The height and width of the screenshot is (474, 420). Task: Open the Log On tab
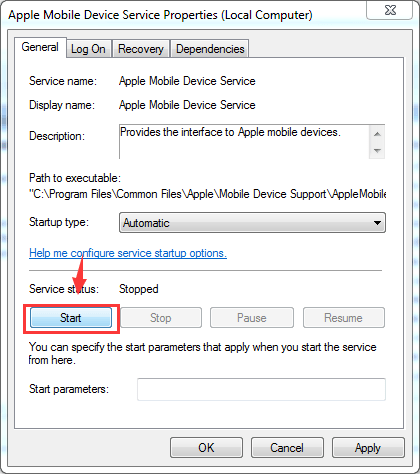click(x=88, y=49)
